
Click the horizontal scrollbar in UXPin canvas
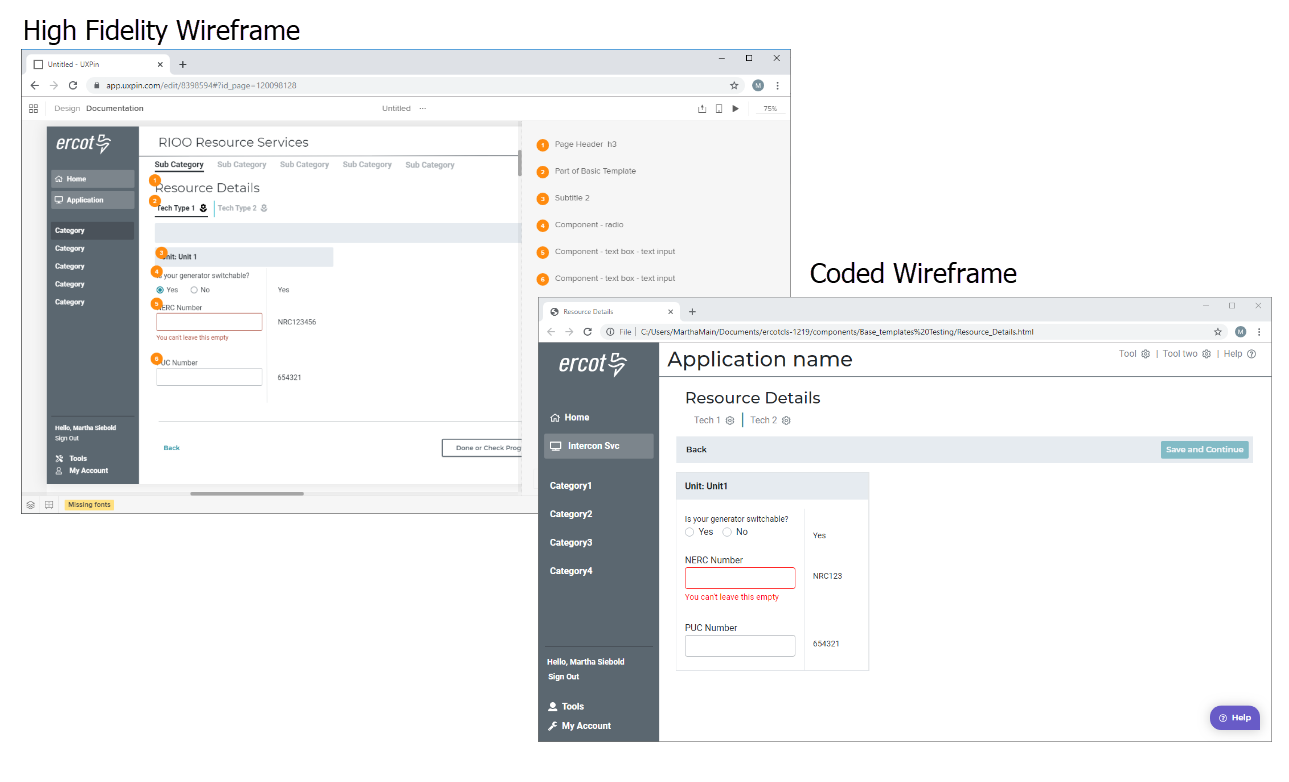coord(247,493)
